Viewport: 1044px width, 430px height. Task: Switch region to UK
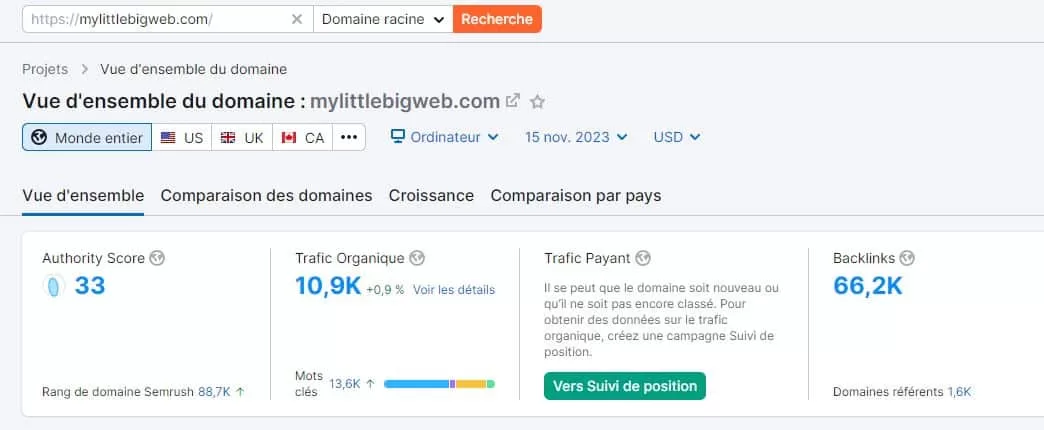click(x=242, y=137)
